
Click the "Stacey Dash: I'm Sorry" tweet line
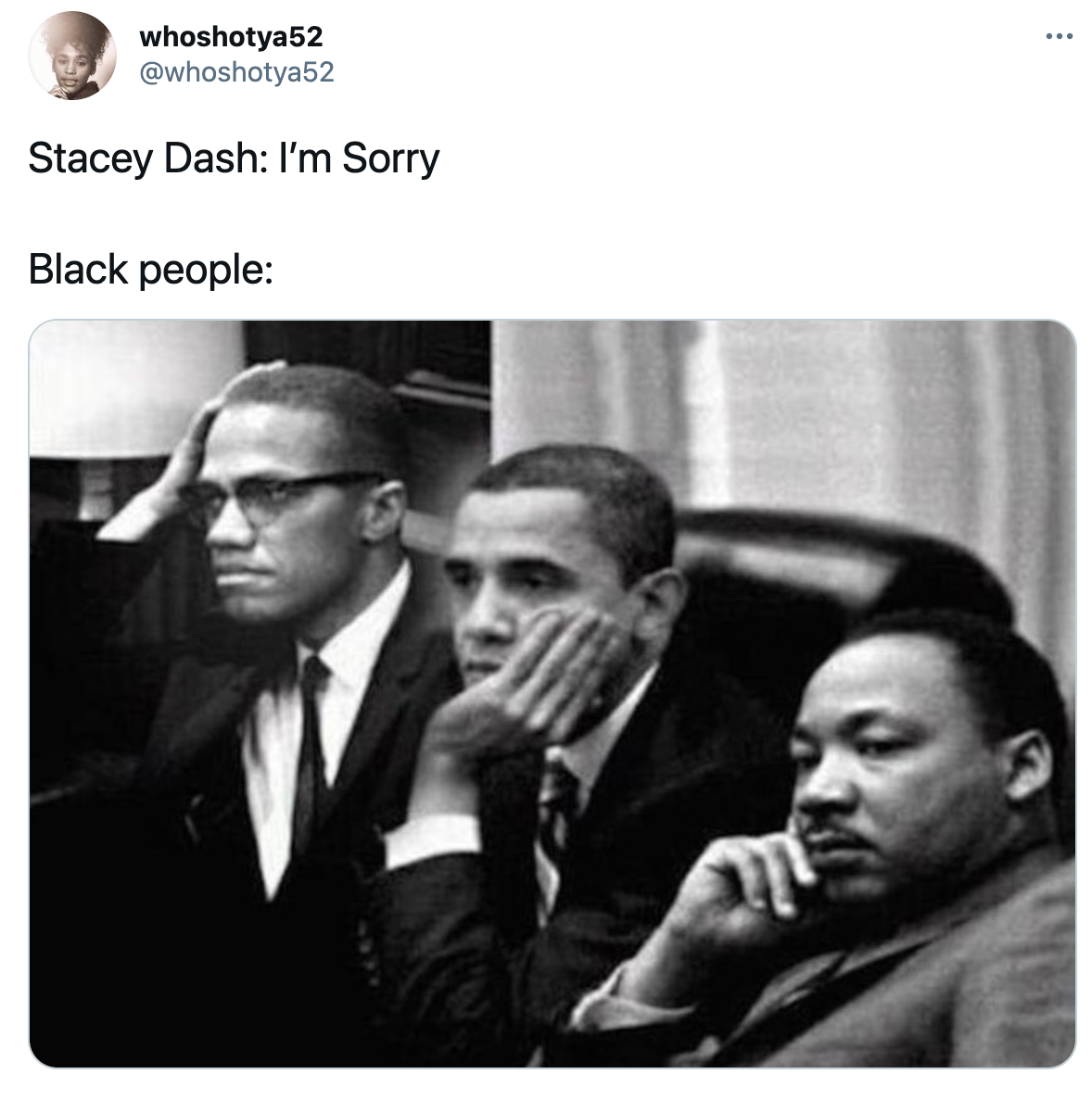pos(234,158)
